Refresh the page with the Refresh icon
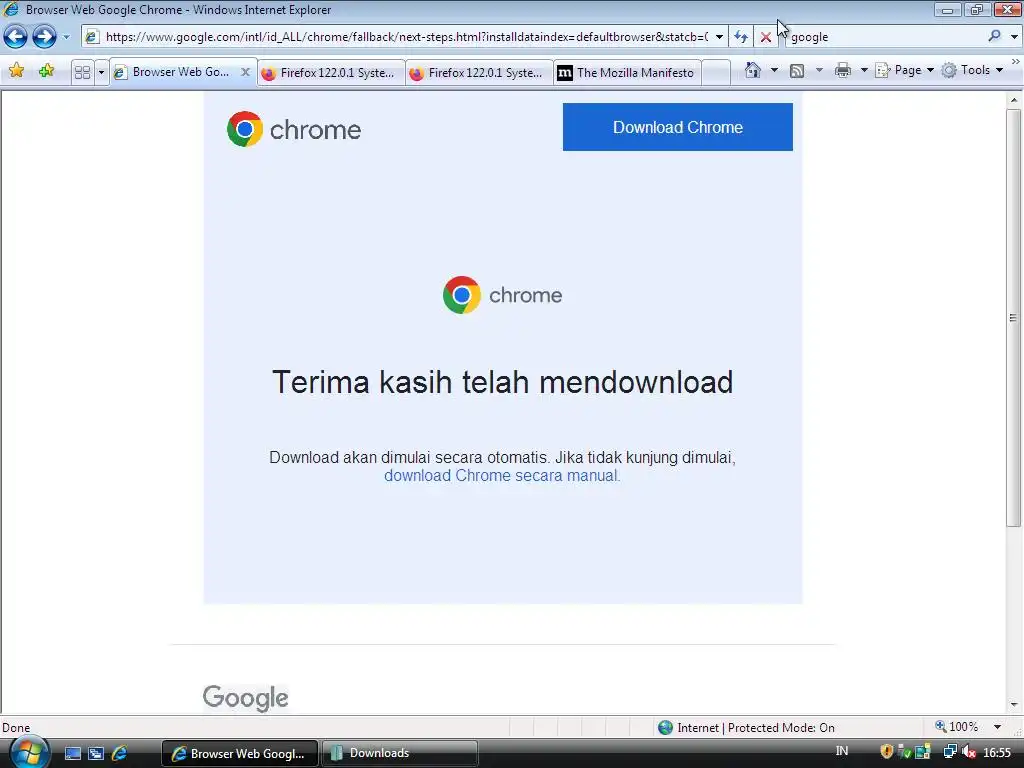Screen dimensions: 1024x768 tap(741, 37)
